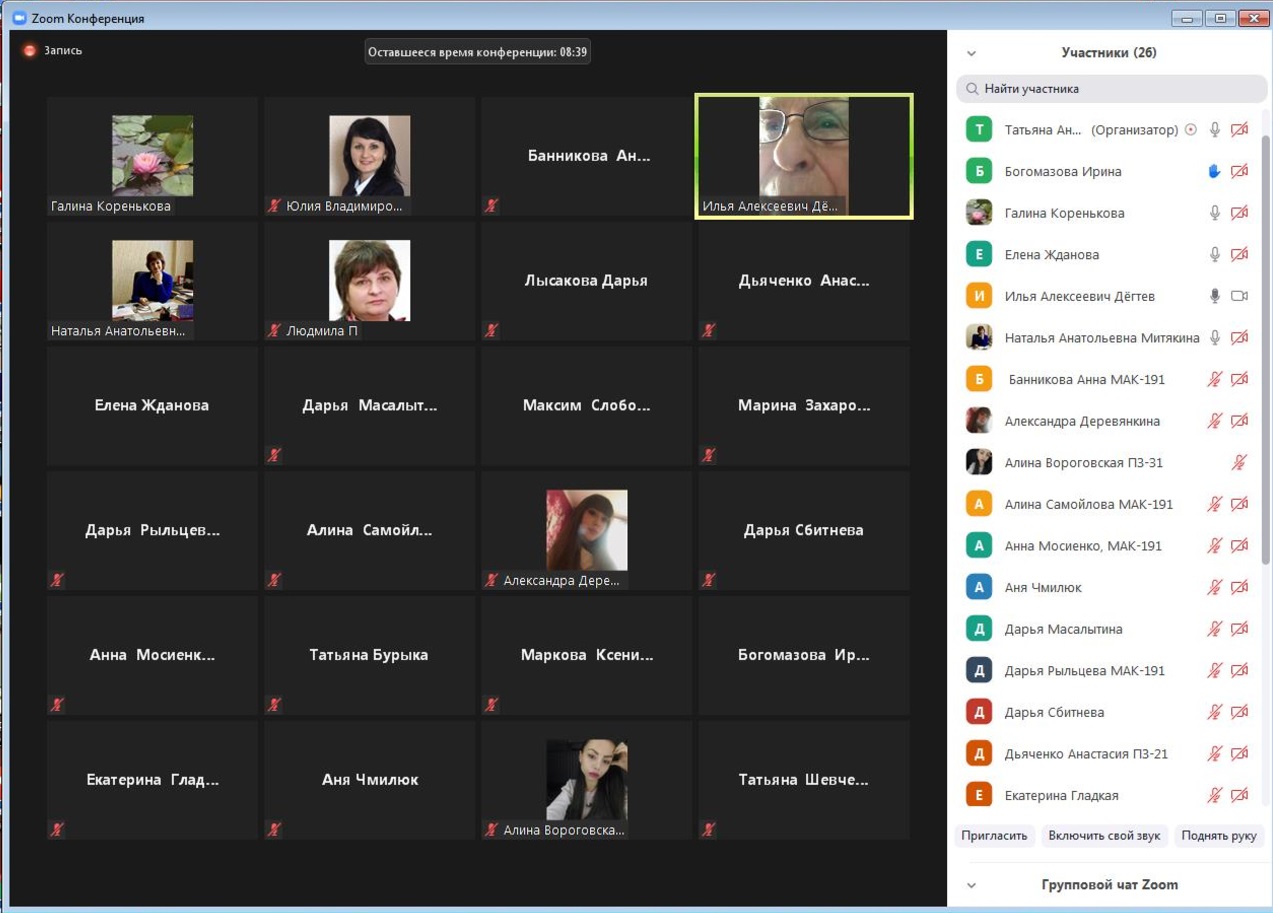Image resolution: width=1273 pixels, height=913 pixels.
Task: Click the muted mic icon on Марина Захаро... tile
Action: coord(709,456)
